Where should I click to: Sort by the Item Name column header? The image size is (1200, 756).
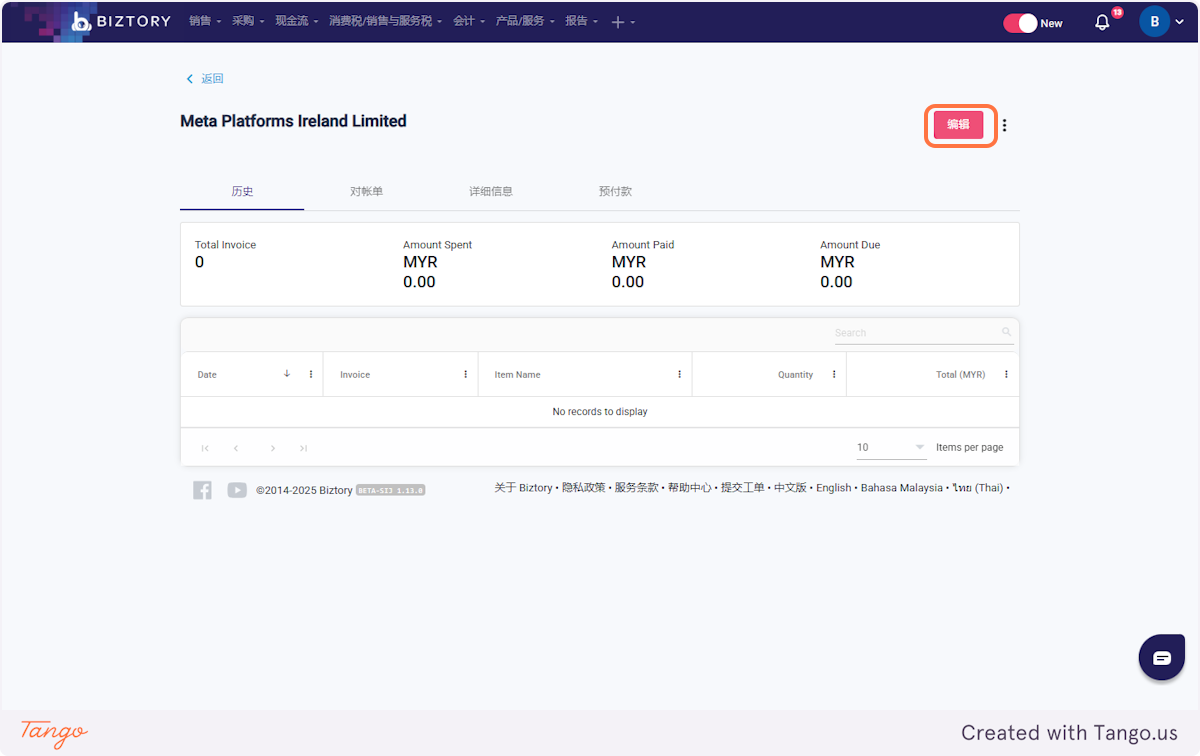517,375
